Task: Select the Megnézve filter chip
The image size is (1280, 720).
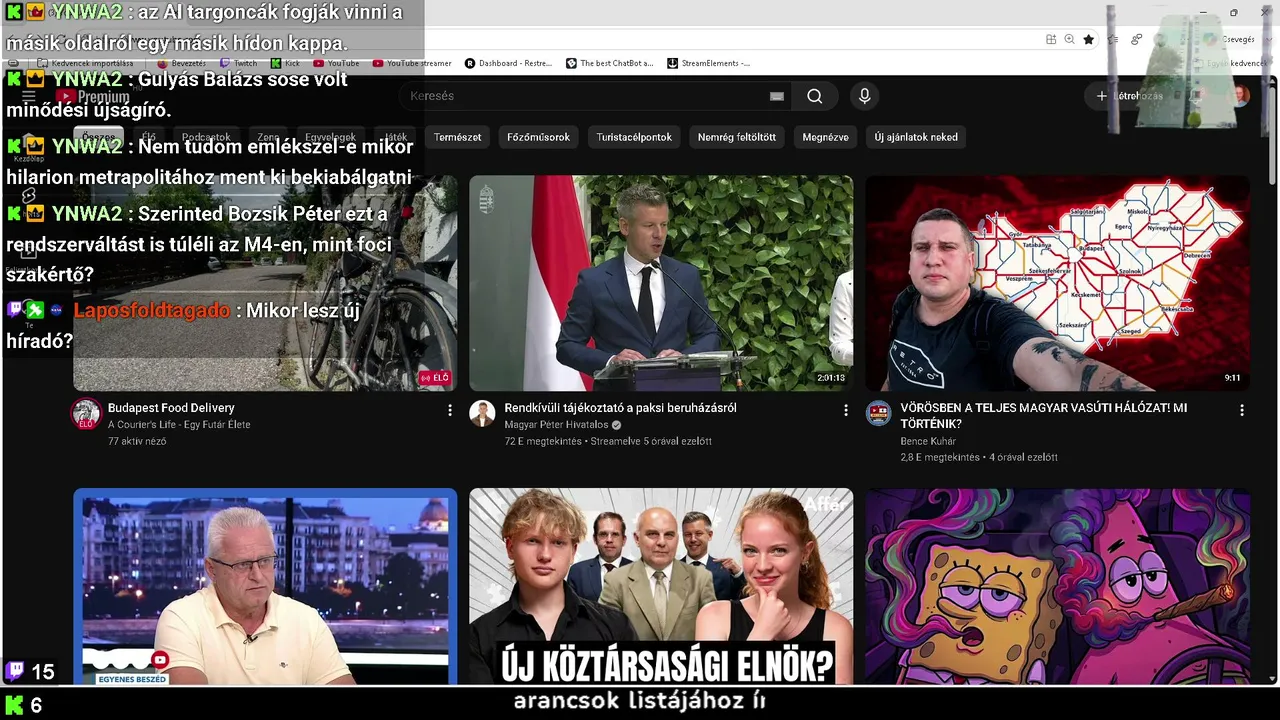Action: click(x=825, y=137)
